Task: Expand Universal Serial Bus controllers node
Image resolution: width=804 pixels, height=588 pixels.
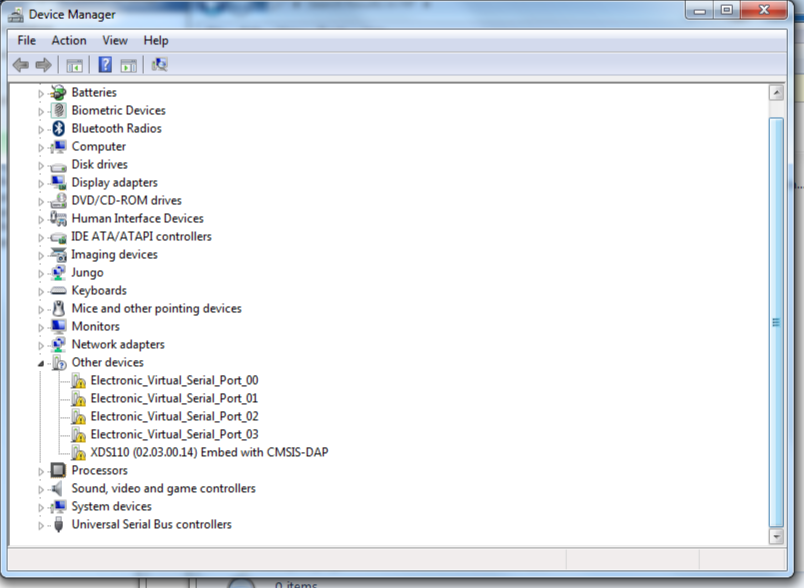Action: (41, 525)
